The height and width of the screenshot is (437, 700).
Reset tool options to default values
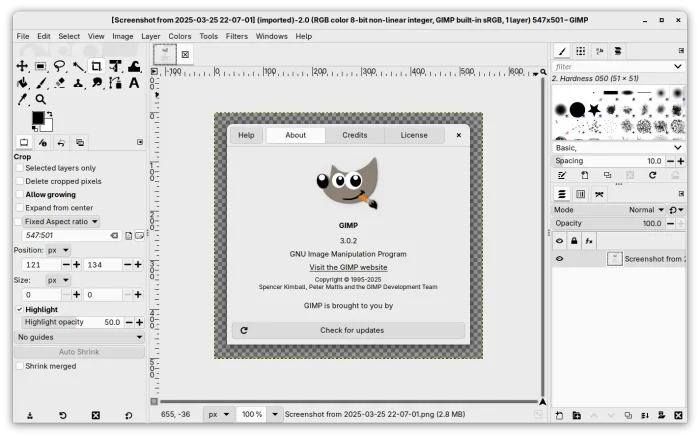[129, 416]
